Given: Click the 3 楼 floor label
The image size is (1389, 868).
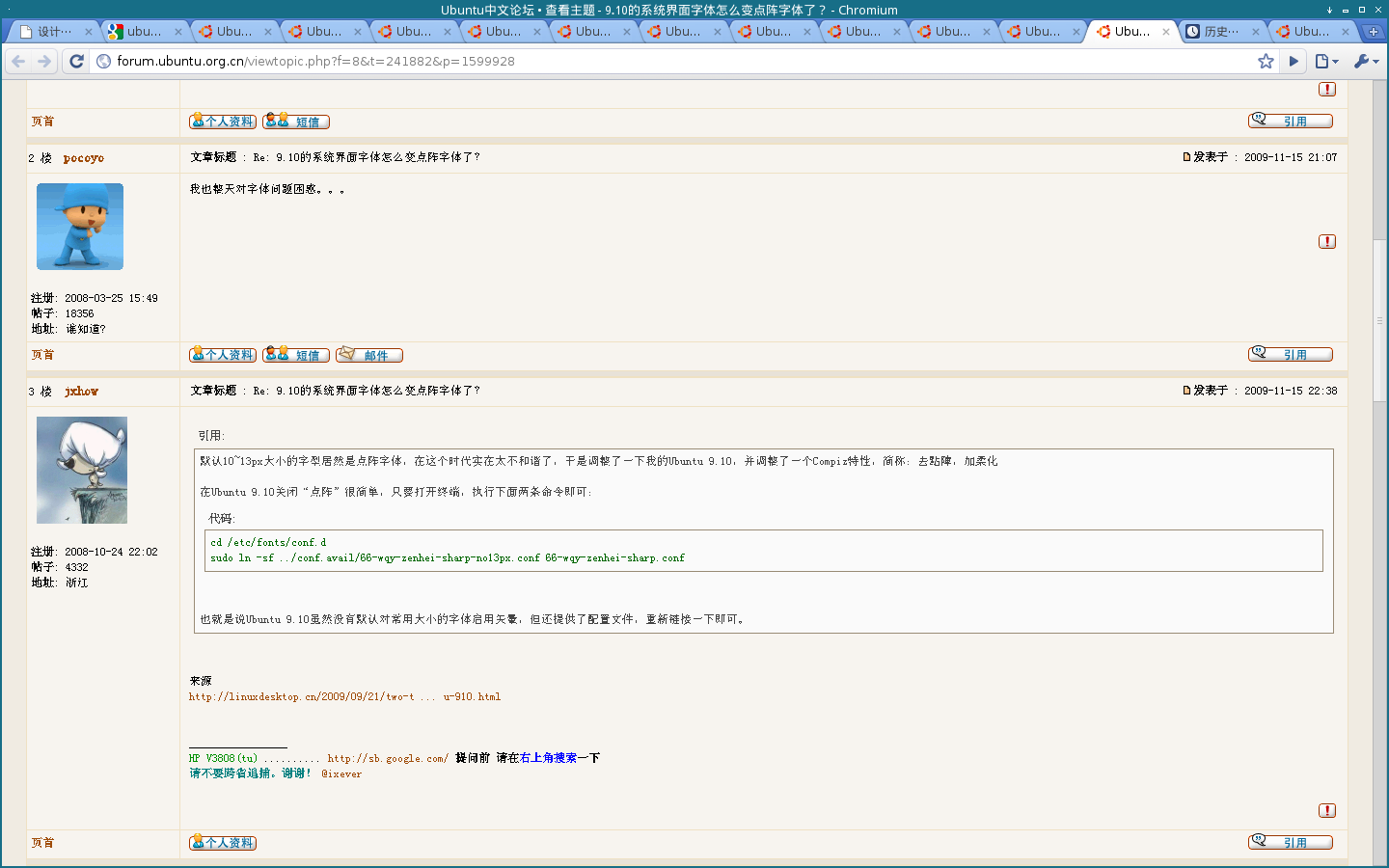Looking at the screenshot, I should point(40,392).
